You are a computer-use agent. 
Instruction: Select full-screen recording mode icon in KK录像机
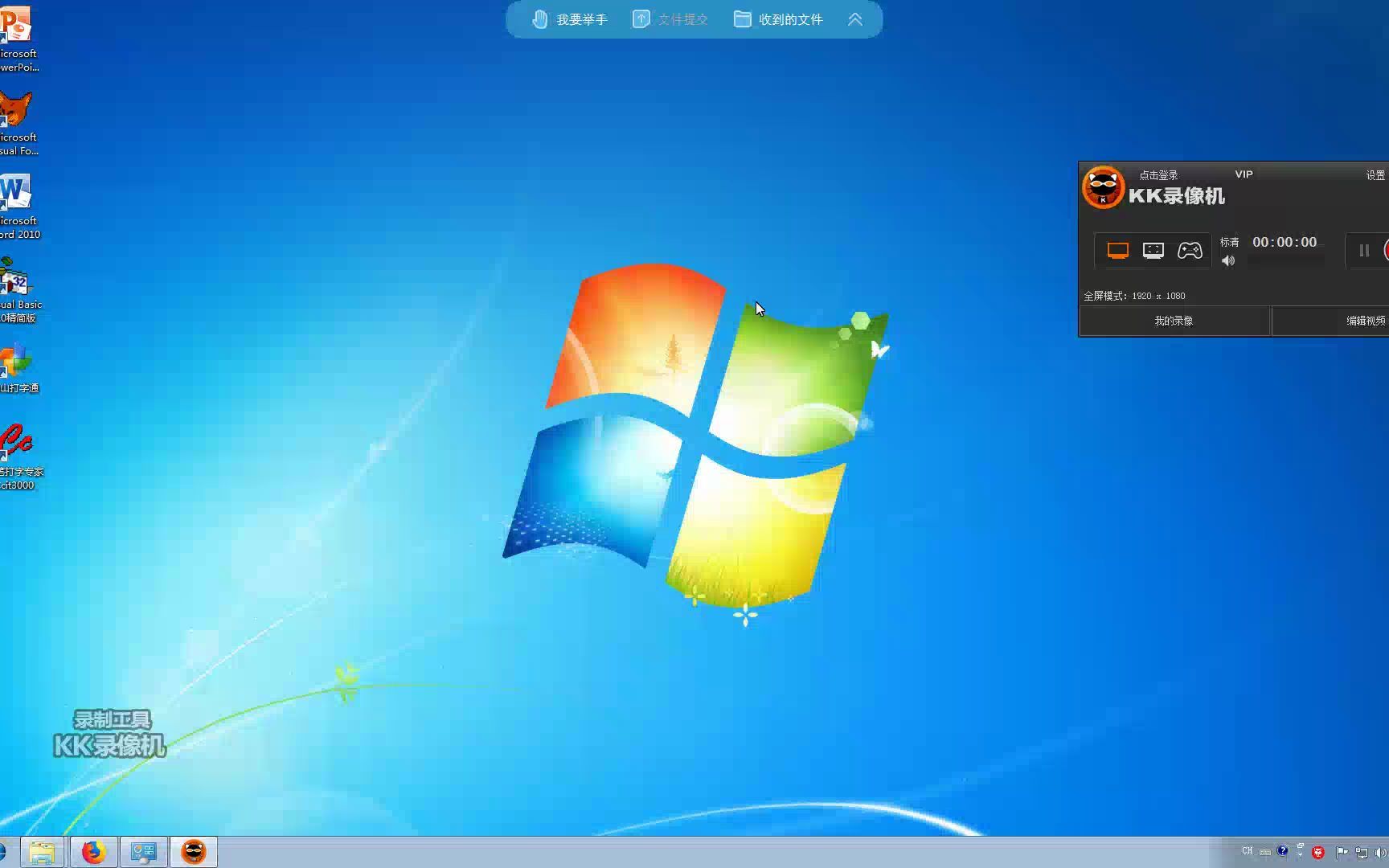[x=1117, y=251]
